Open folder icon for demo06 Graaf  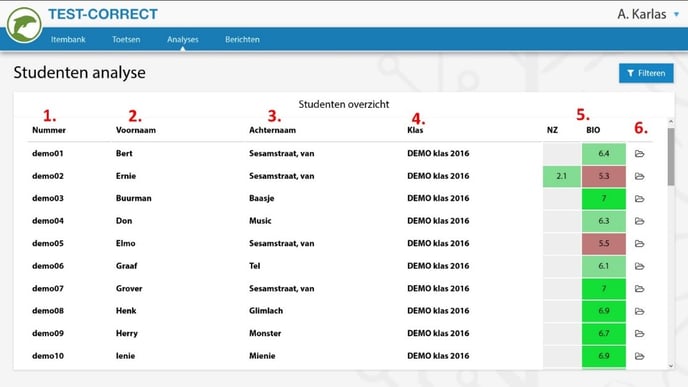[639, 266]
